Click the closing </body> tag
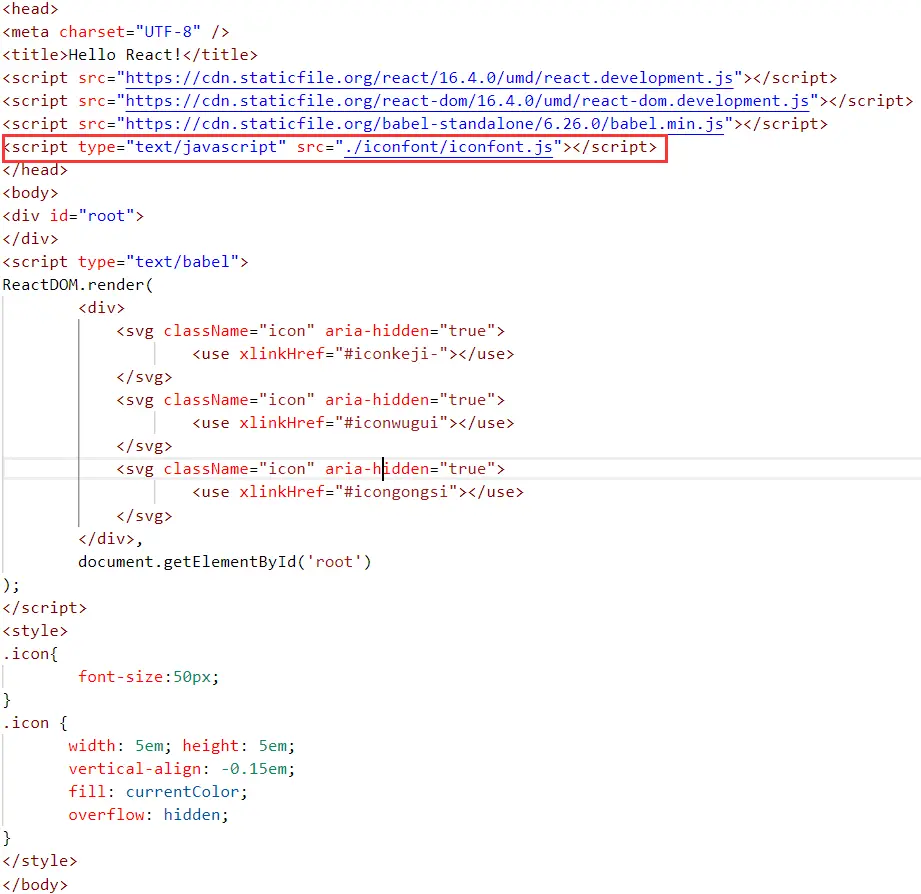Viewport: 921px width, 894px height. click(35, 885)
